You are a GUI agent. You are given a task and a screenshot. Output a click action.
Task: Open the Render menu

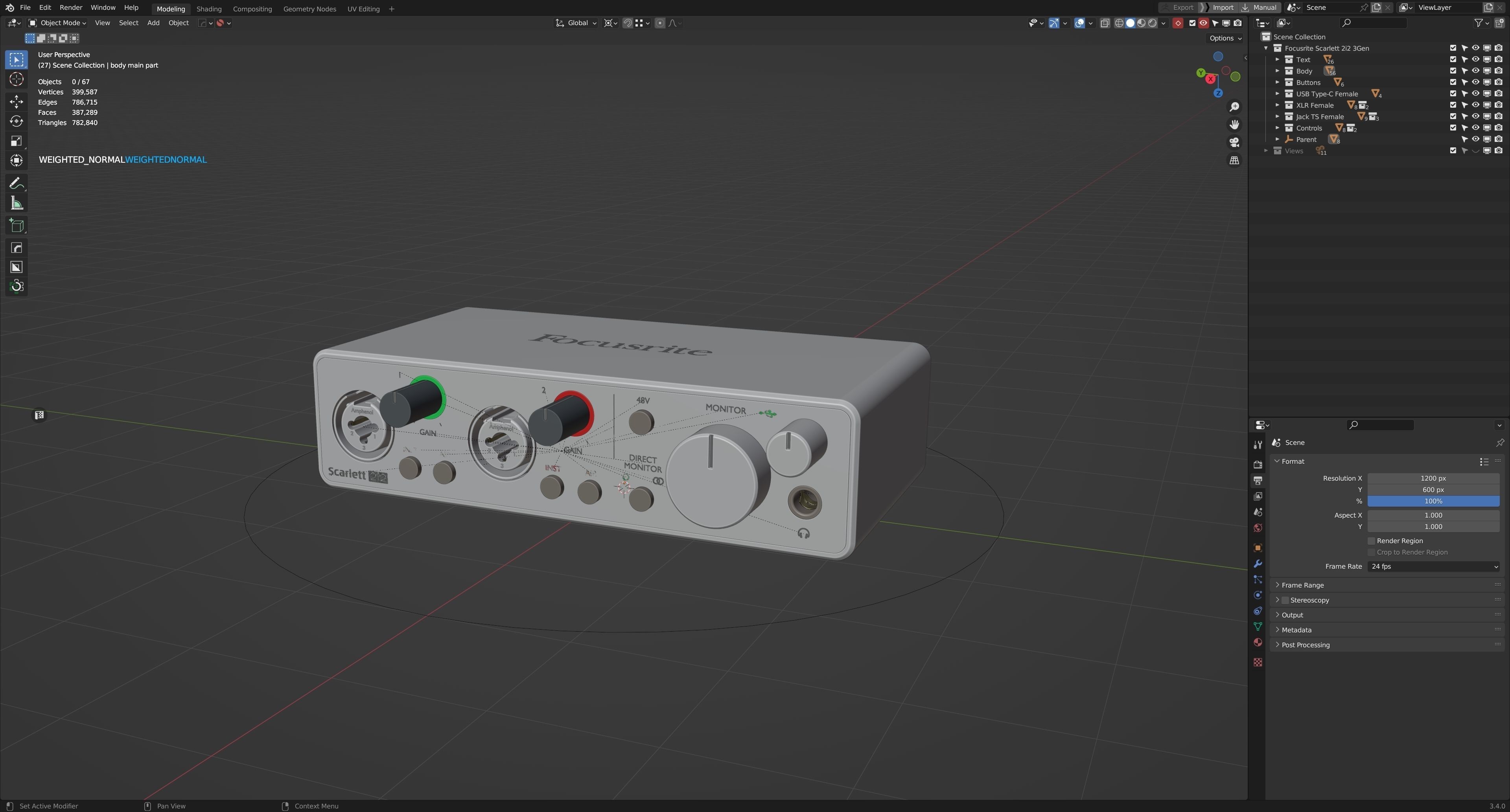70,7
